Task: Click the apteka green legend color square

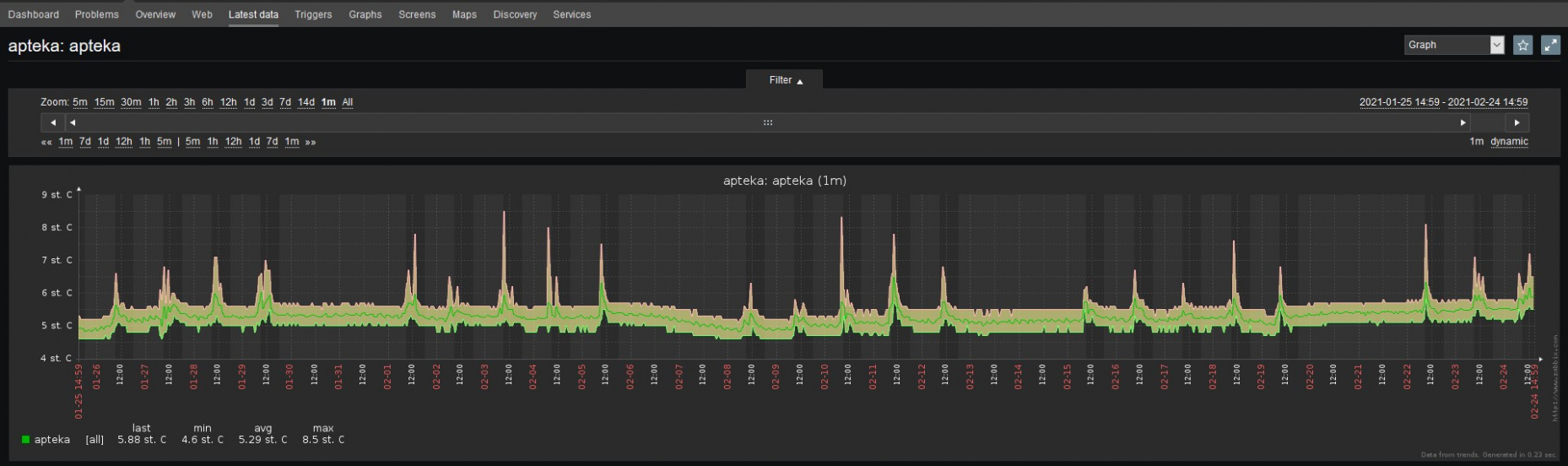Action: 25,439
